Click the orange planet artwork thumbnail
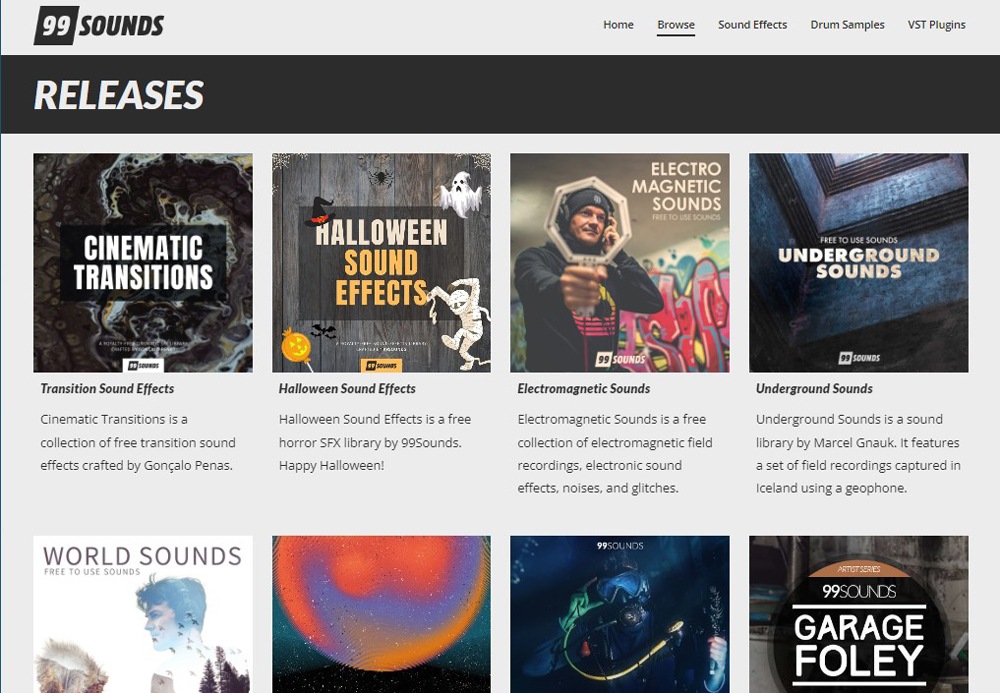The image size is (1000, 693). (x=381, y=615)
